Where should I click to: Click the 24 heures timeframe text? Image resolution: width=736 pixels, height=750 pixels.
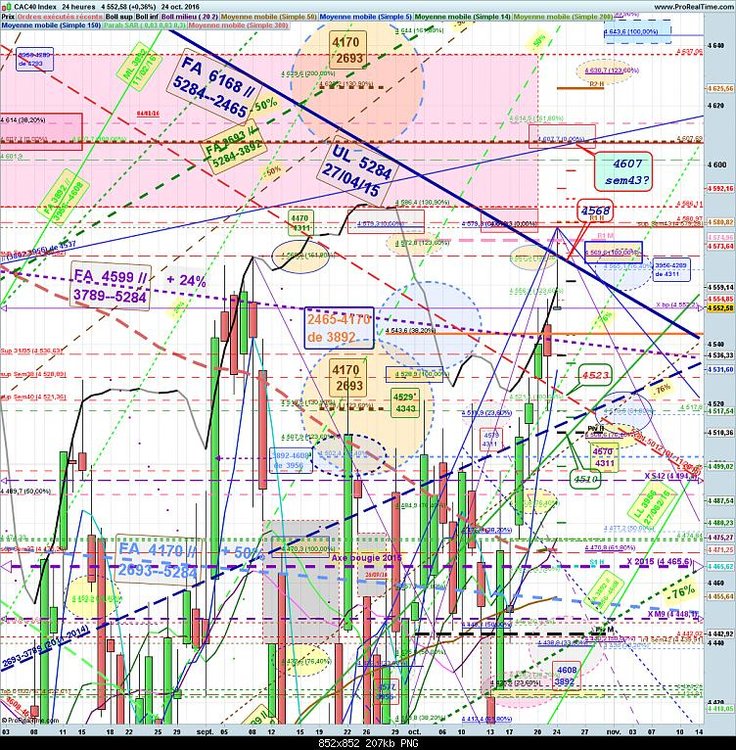78,7
